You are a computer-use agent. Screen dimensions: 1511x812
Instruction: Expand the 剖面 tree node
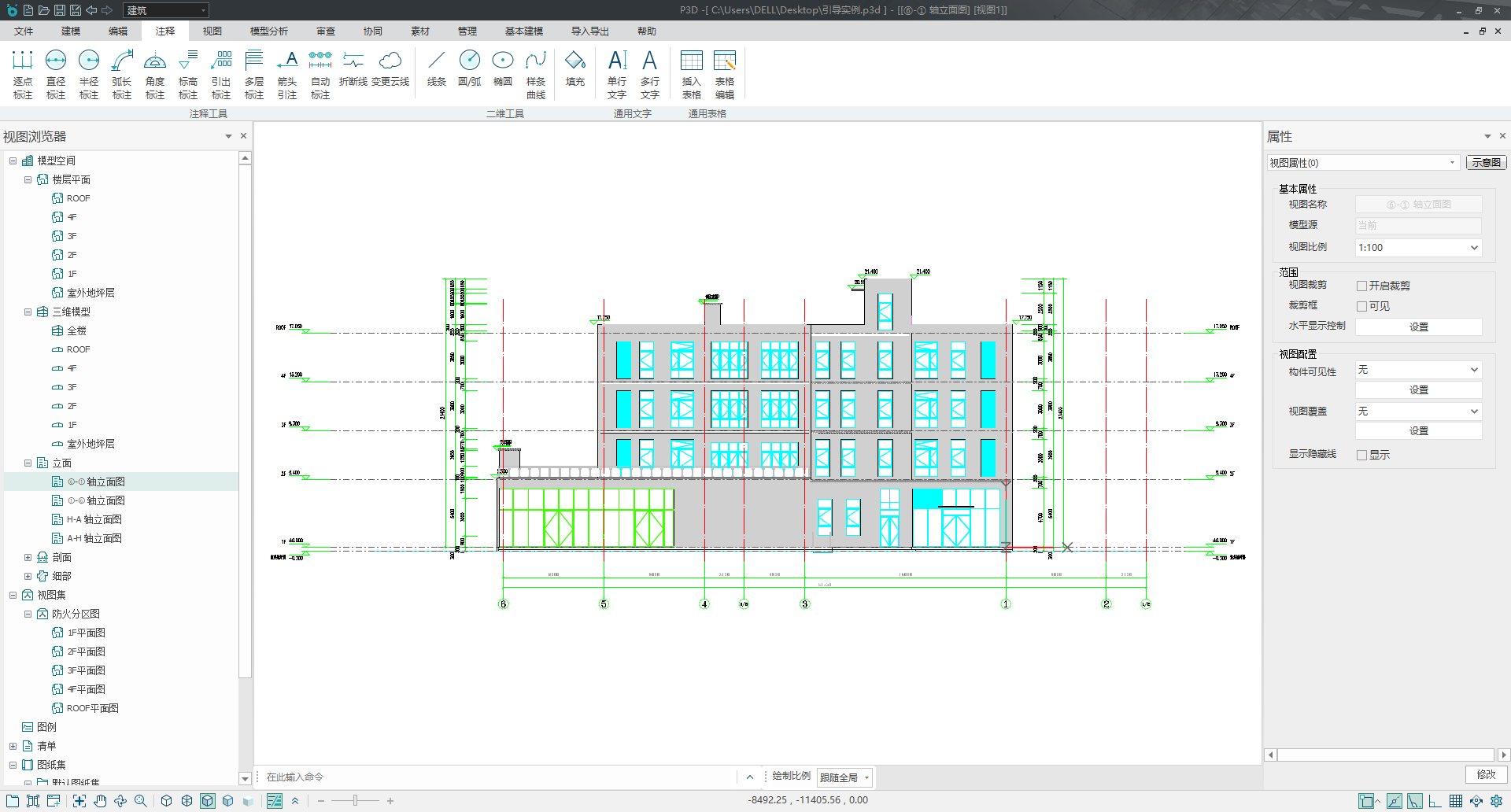click(x=28, y=557)
